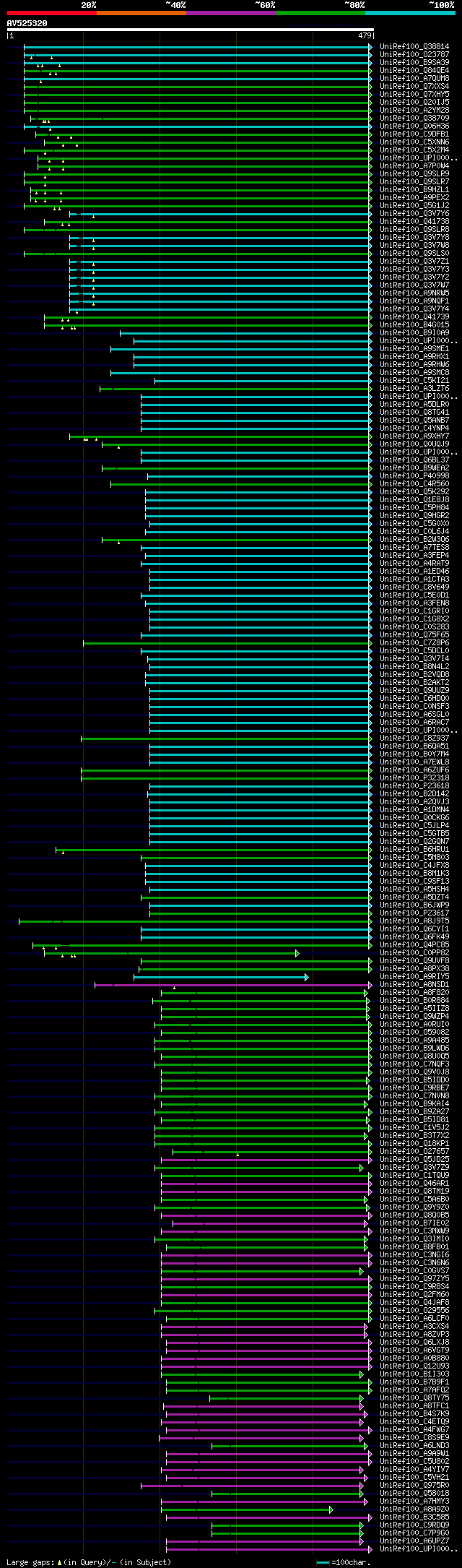Click the UniRef100_Q7XXS4 label
The width and height of the screenshot is (462, 1568).
point(414,87)
